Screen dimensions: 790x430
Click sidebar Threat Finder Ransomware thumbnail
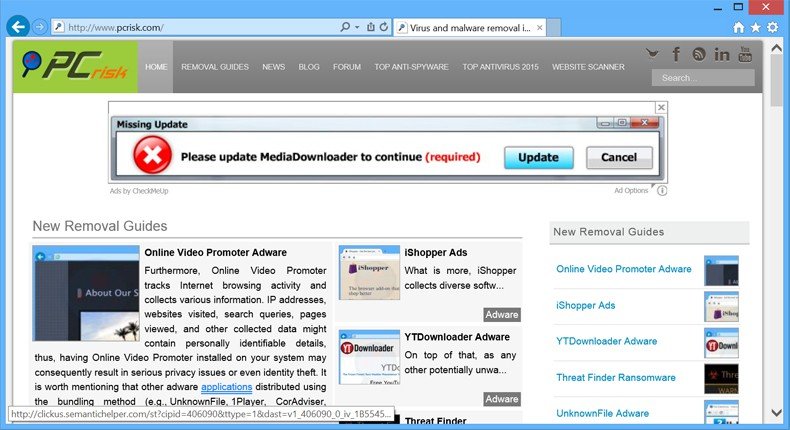[x=721, y=379]
